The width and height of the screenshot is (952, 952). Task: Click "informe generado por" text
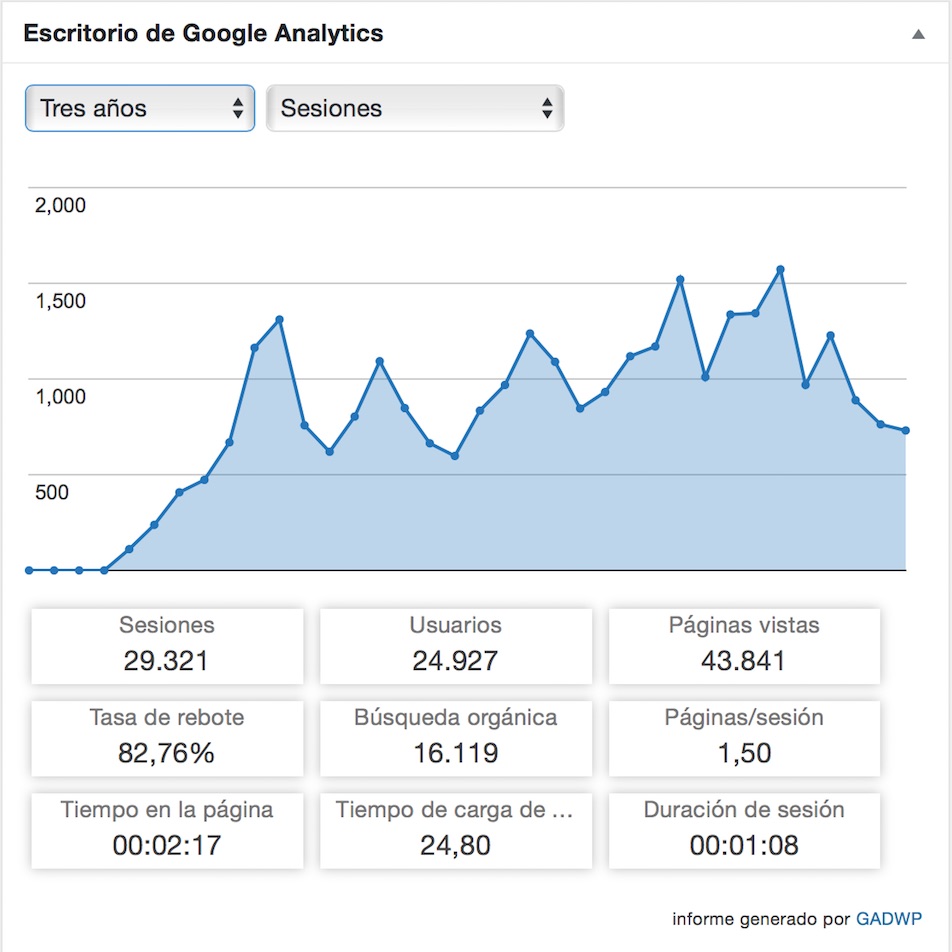761,919
